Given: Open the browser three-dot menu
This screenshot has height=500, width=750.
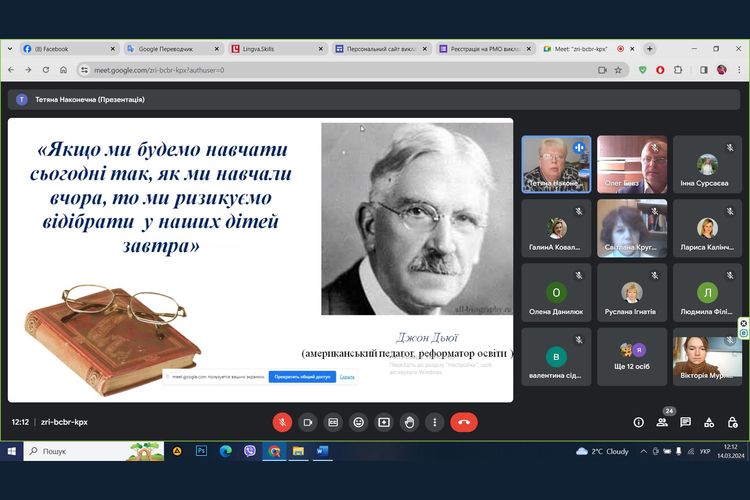Looking at the screenshot, I should (x=737, y=70).
